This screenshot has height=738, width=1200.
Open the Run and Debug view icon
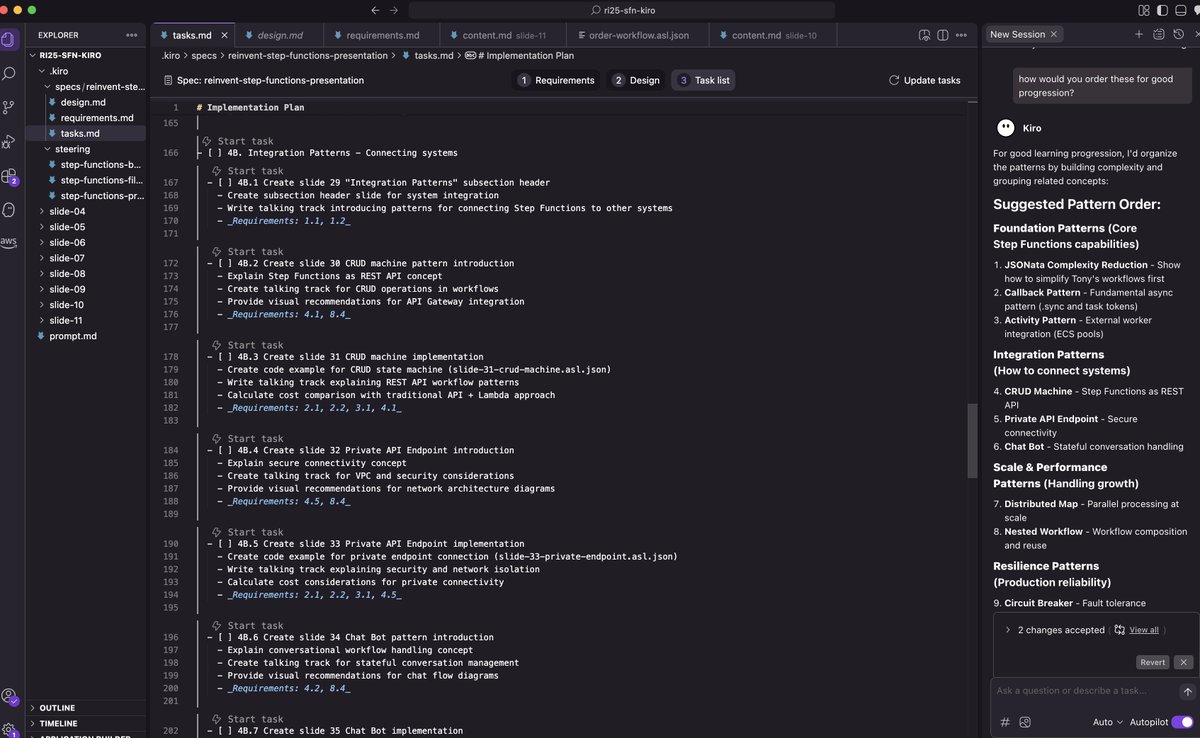pyautogui.click(x=9, y=141)
